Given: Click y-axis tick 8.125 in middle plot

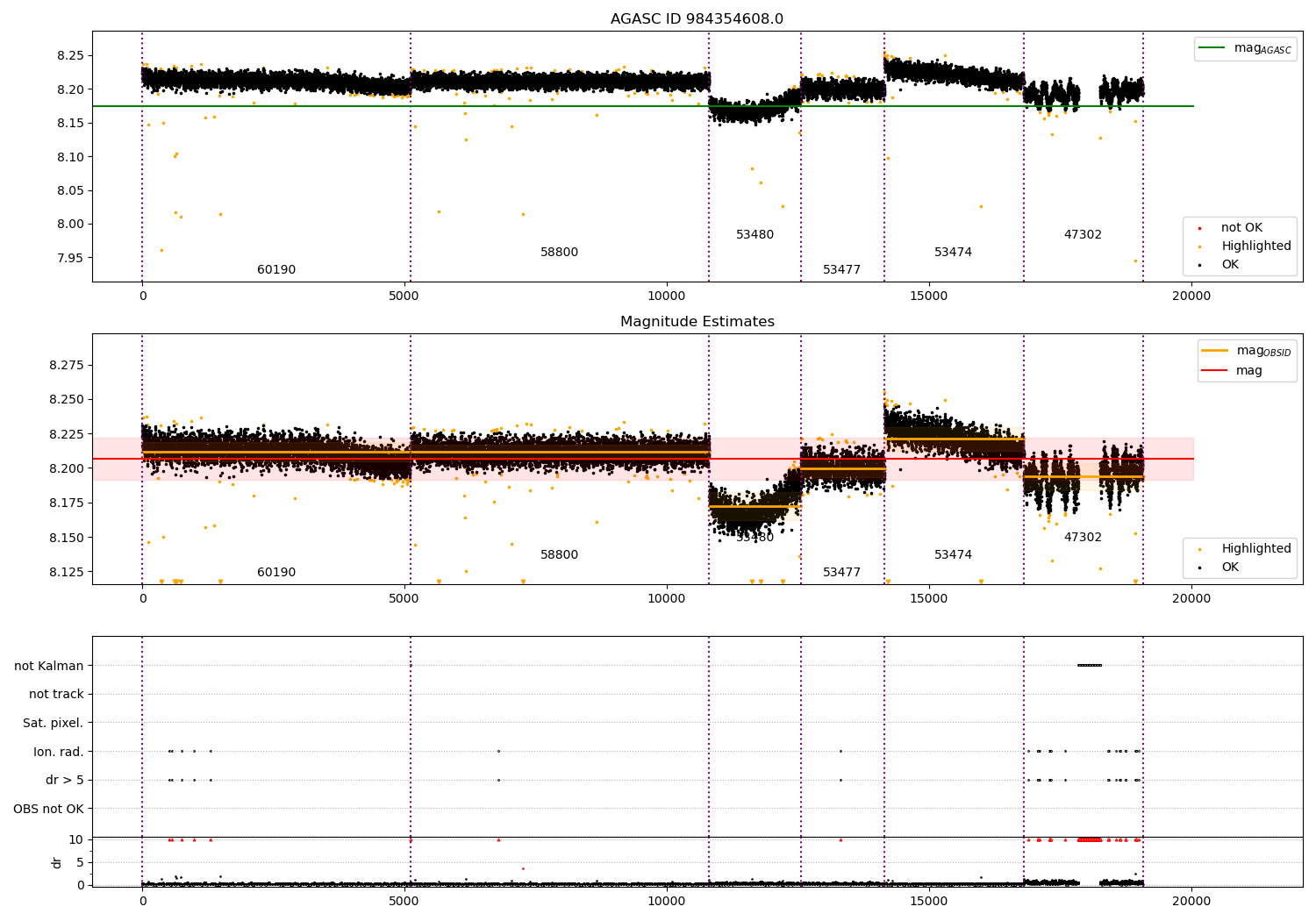Looking at the screenshot, I should 67,572.
